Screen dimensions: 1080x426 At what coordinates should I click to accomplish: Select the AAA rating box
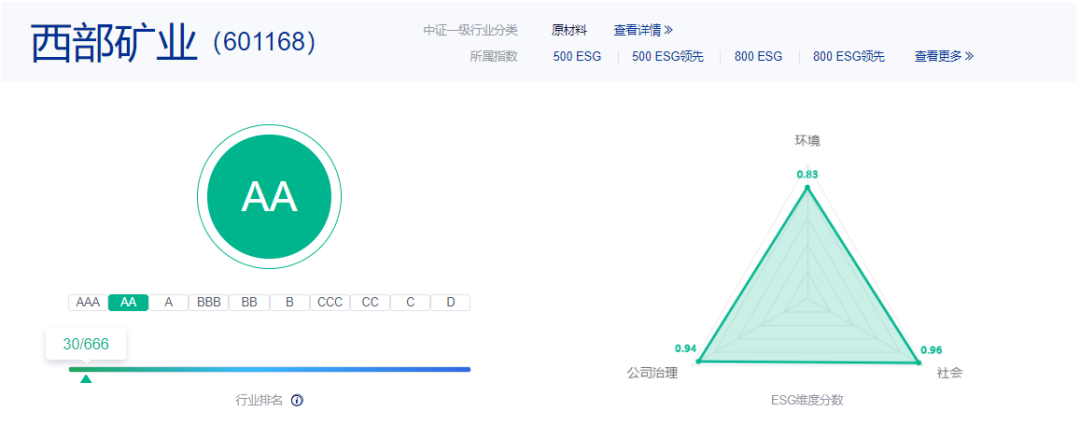88,303
